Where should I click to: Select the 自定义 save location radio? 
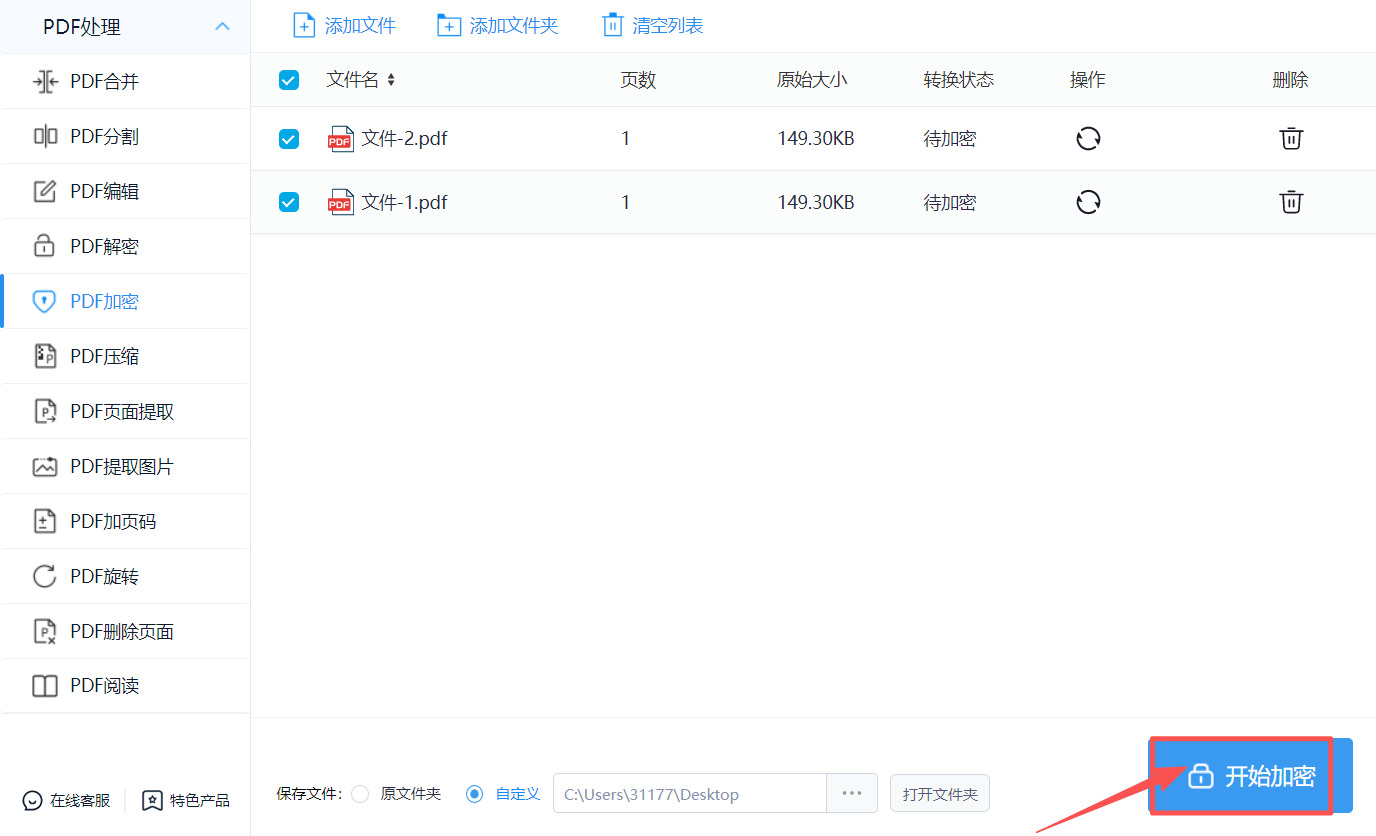[476, 794]
